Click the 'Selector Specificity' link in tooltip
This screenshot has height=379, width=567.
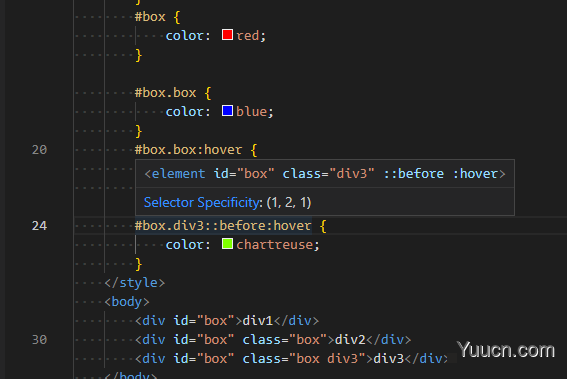[201, 203]
